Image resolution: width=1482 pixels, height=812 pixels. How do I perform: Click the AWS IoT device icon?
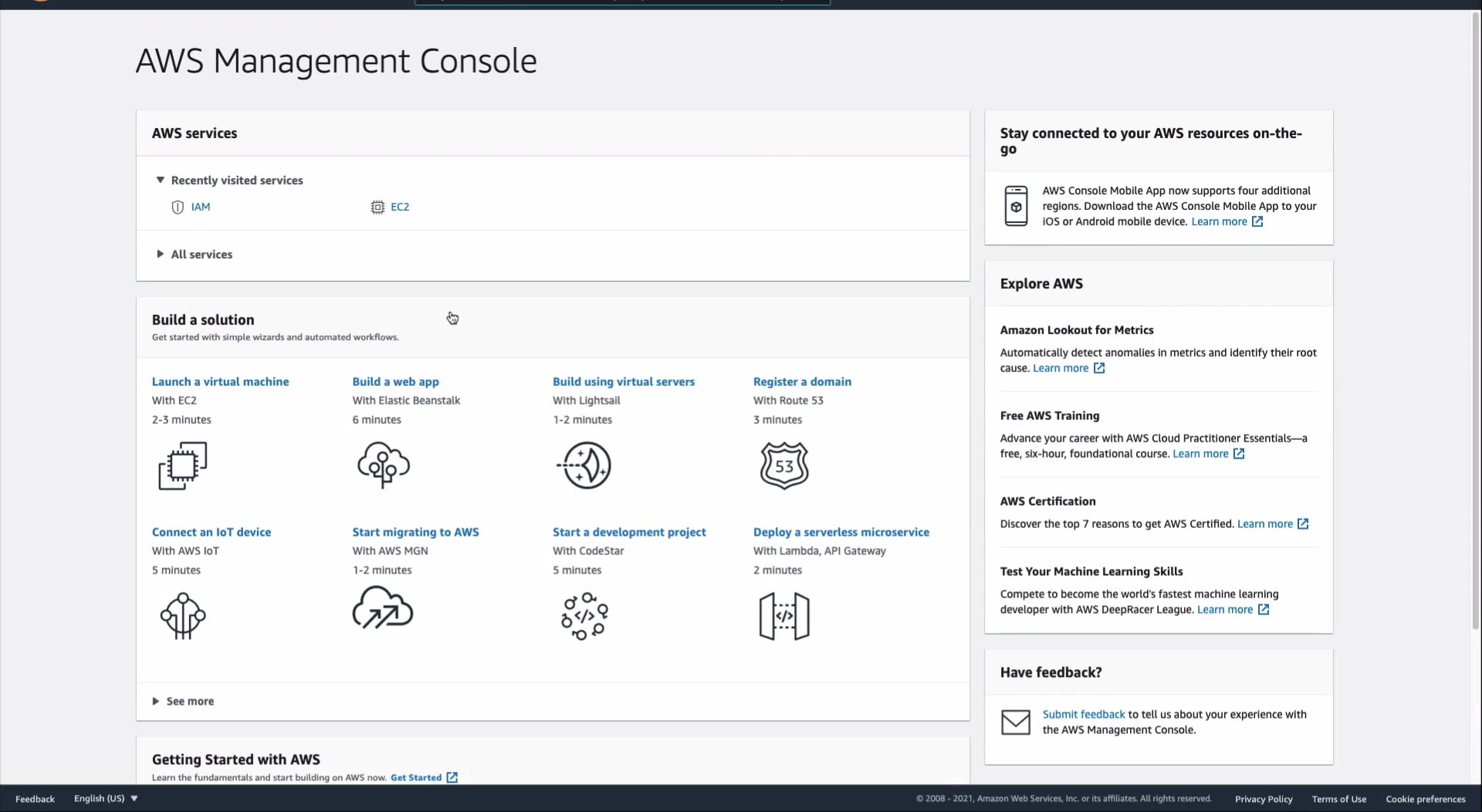(x=183, y=616)
